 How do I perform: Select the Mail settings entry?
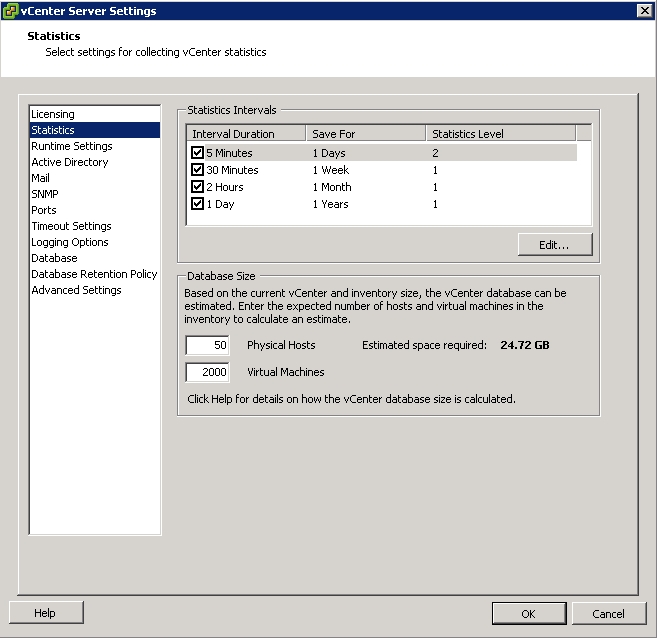[95, 178]
